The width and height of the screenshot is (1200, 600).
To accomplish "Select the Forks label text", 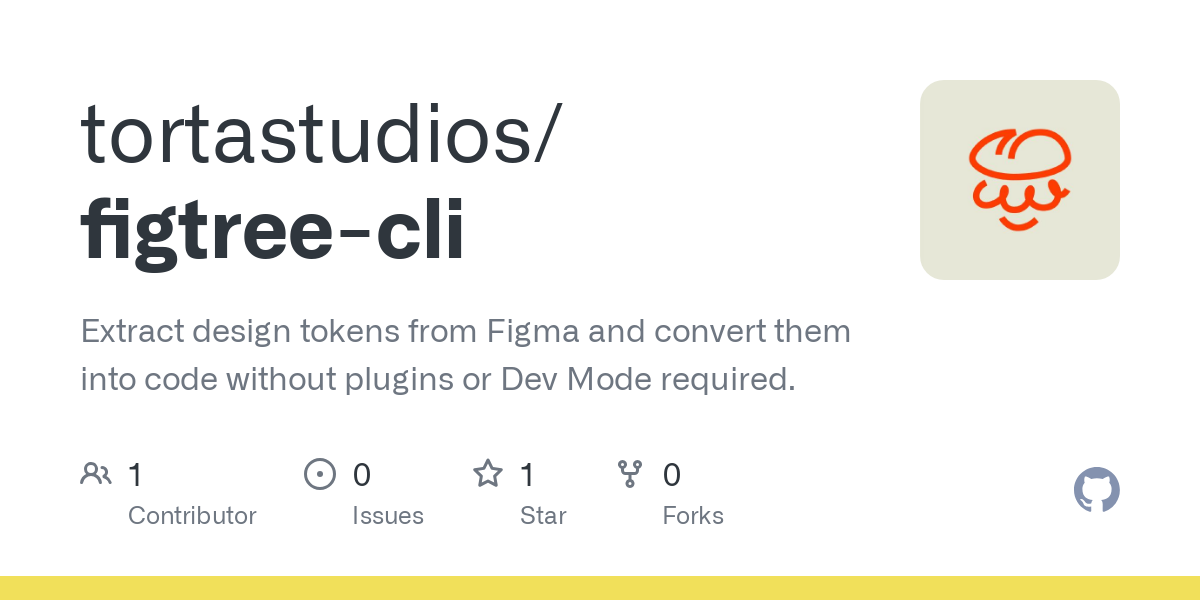I will [693, 516].
